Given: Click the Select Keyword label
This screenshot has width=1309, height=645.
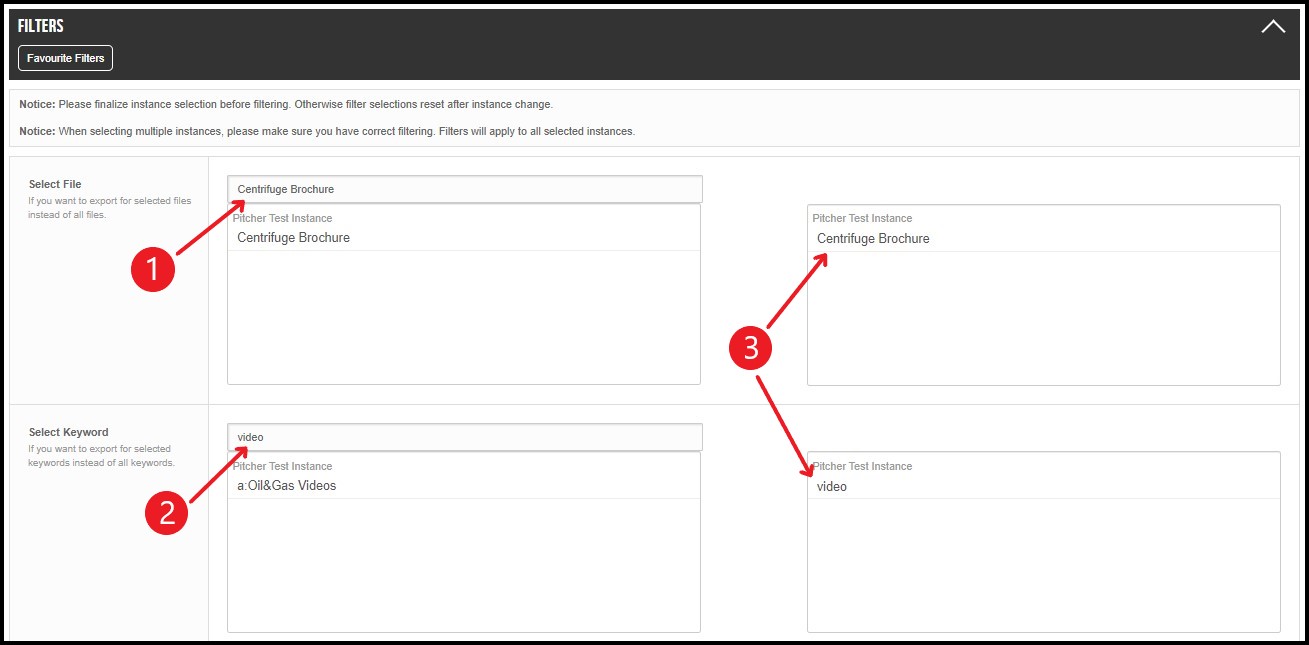Looking at the screenshot, I should (x=68, y=432).
